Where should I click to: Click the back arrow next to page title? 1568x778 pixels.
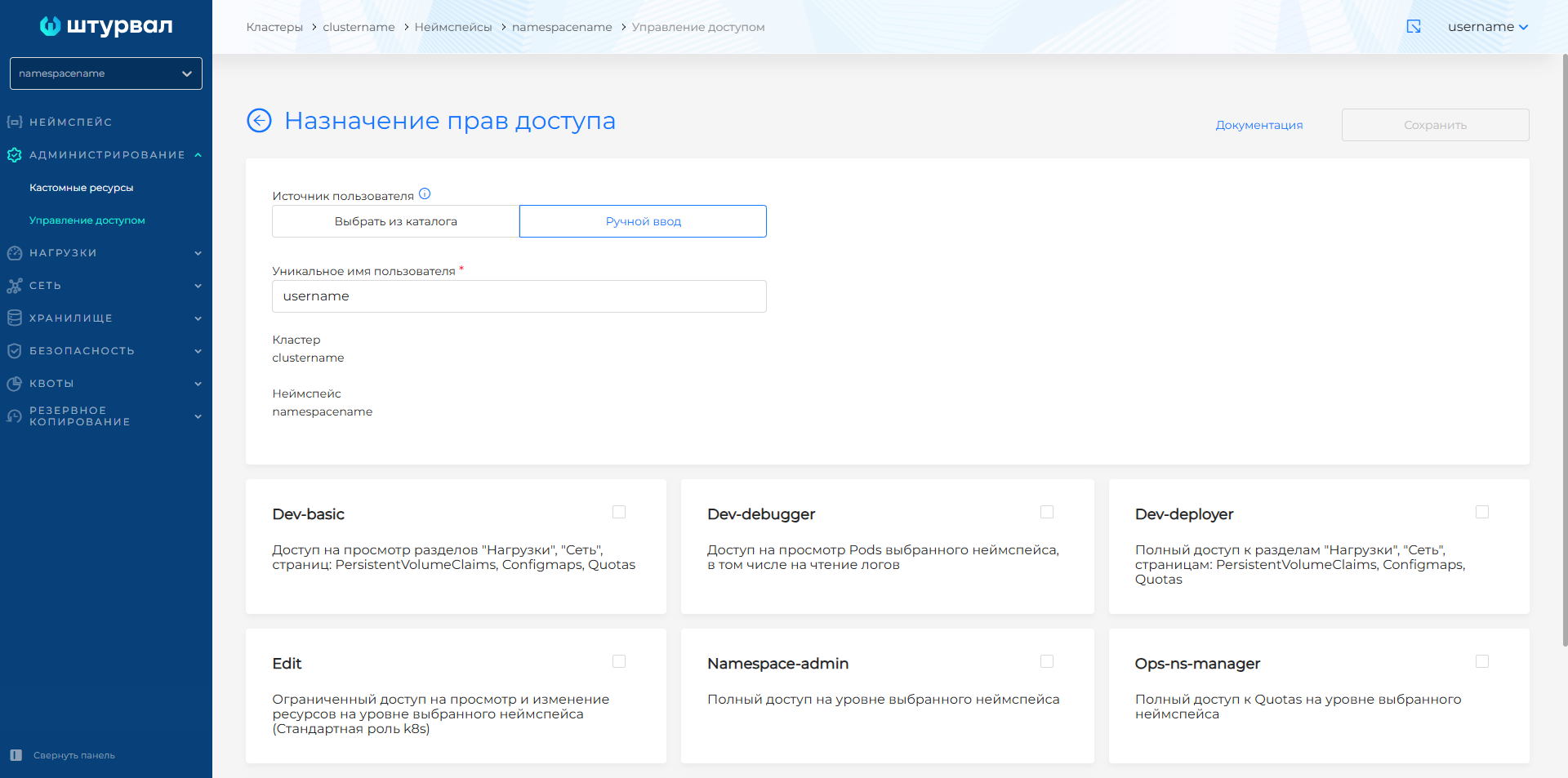point(259,121)
